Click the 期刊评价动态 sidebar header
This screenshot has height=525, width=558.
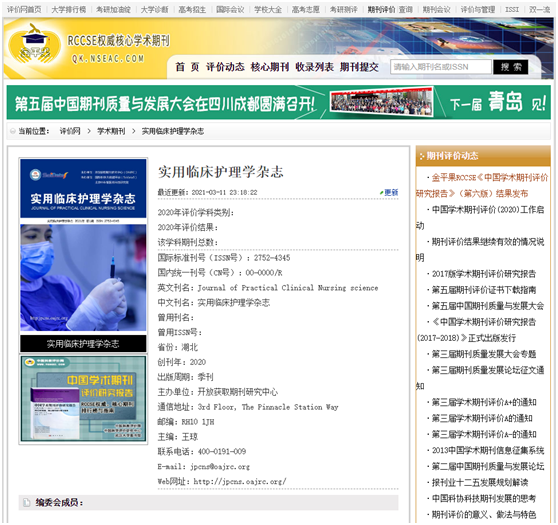(x=483, y=156)
